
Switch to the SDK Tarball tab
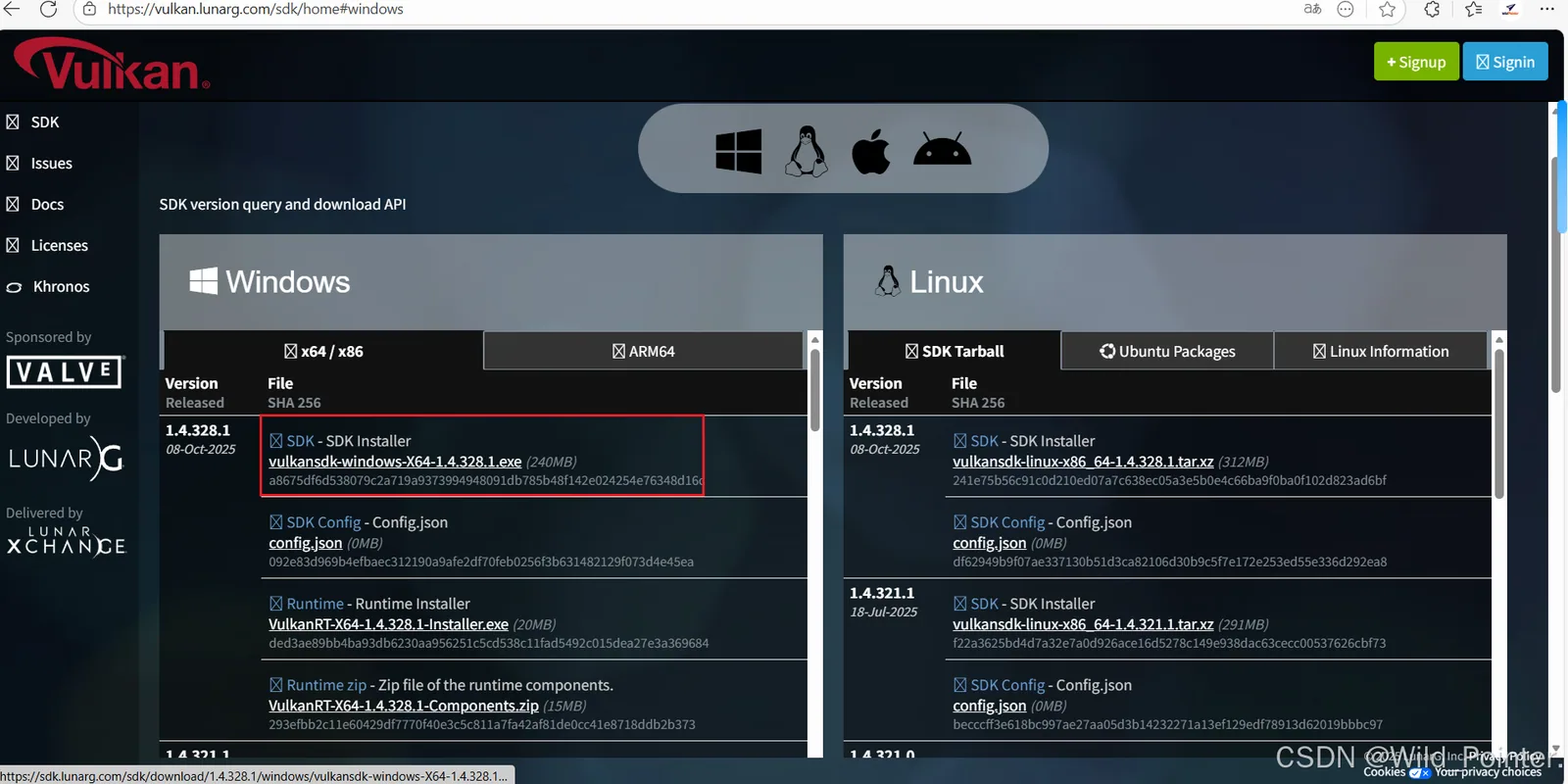coord(955,351)
